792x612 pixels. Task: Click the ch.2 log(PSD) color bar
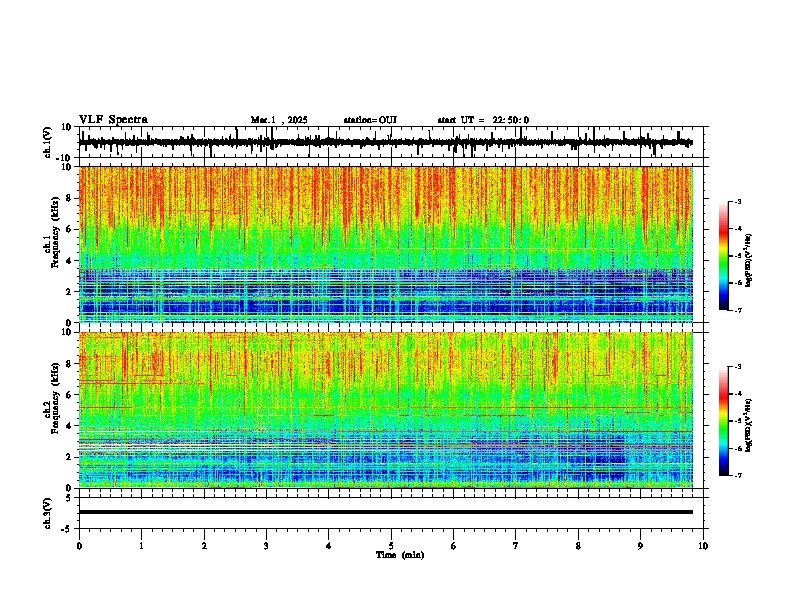(724, 421)
